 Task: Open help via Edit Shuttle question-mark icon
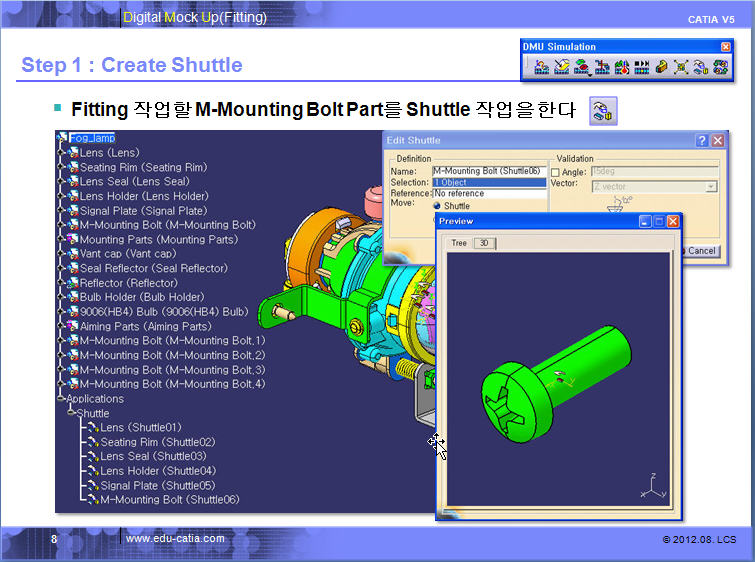point(702,141)
